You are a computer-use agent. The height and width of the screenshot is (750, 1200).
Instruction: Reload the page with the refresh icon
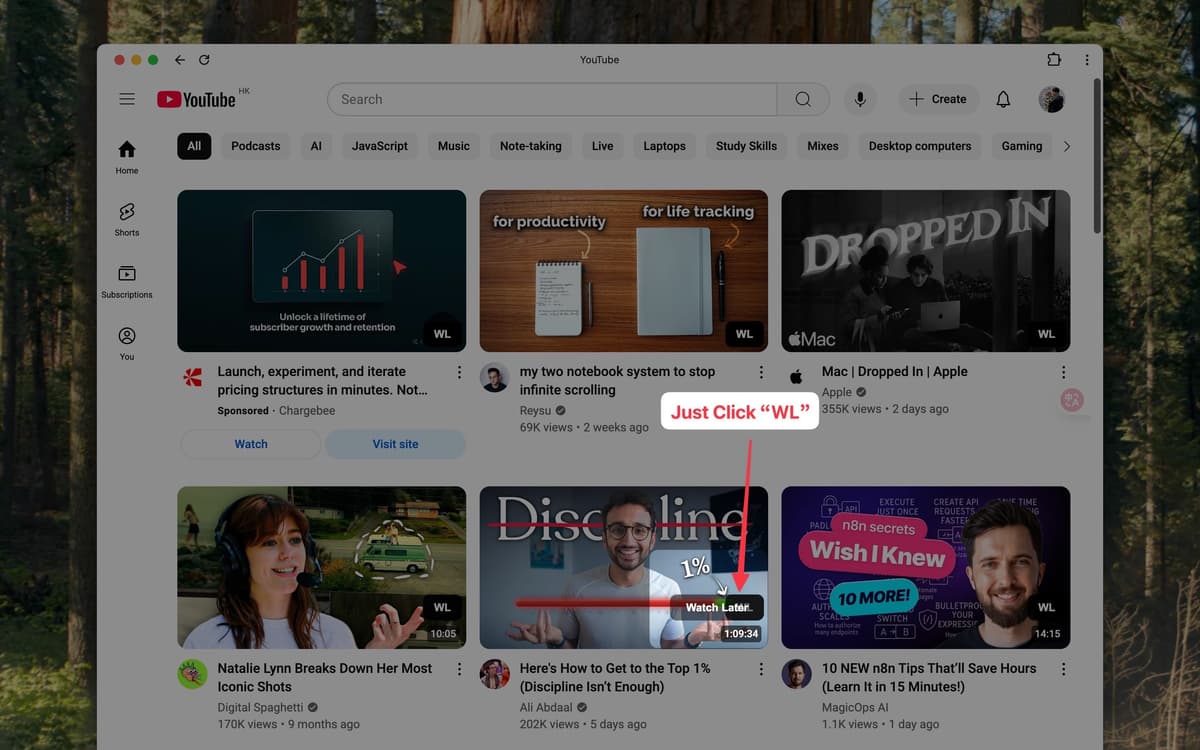[x=204, y=60]
